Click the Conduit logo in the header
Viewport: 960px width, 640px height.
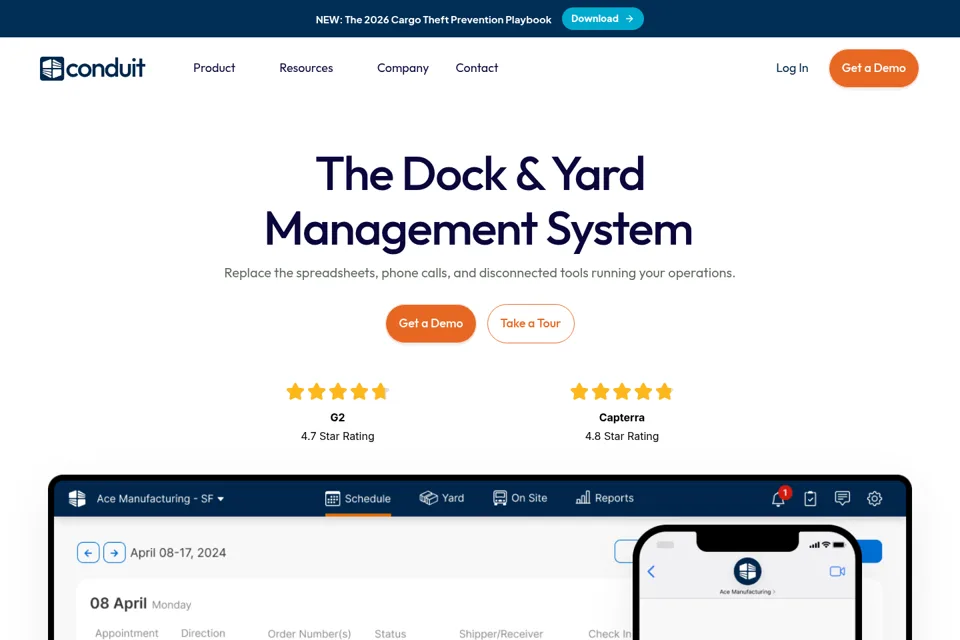[92, 68]
